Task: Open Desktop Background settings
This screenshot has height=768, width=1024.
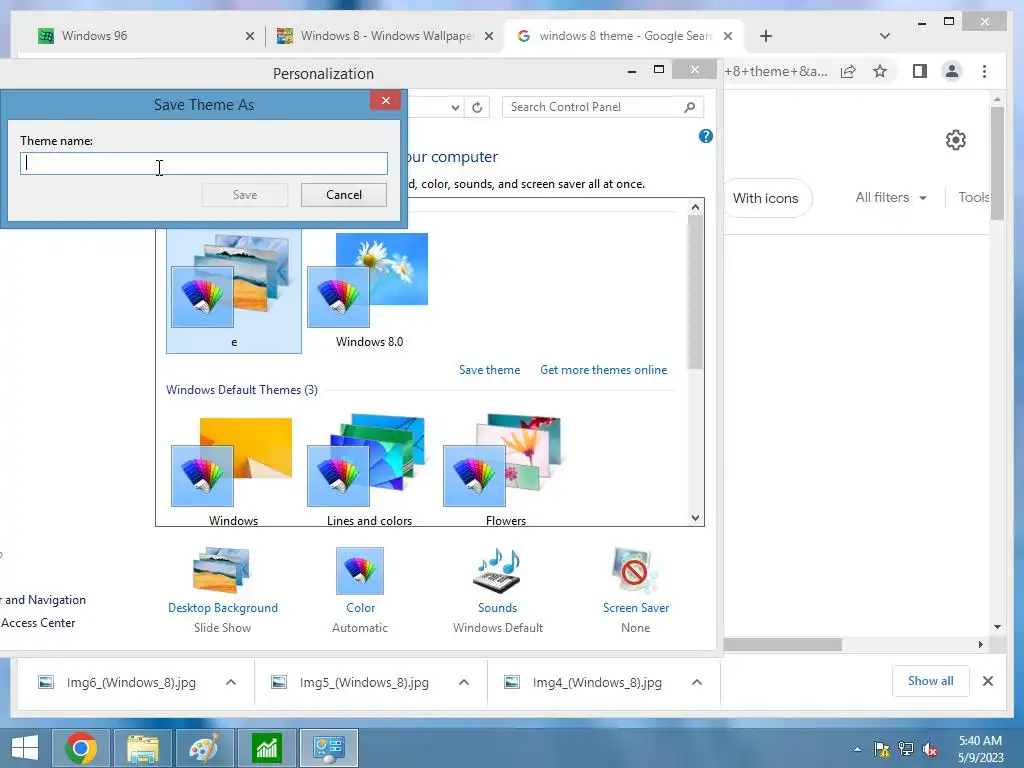Action: pyautogui.click(x=222, y=590)
